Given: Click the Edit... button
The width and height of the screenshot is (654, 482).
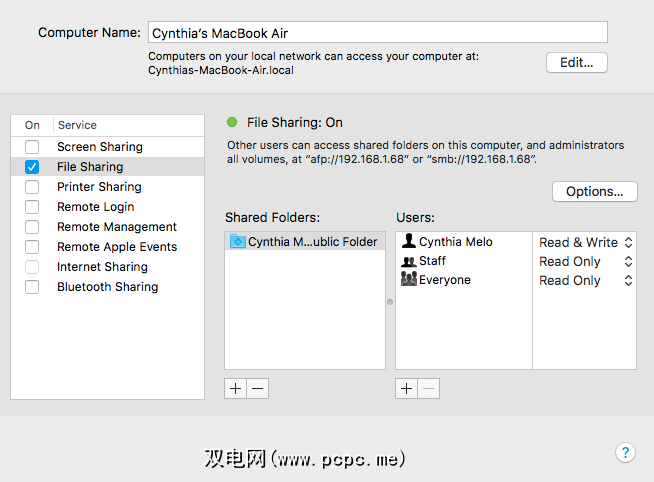Looking at the screenshot, I should 576,63.
